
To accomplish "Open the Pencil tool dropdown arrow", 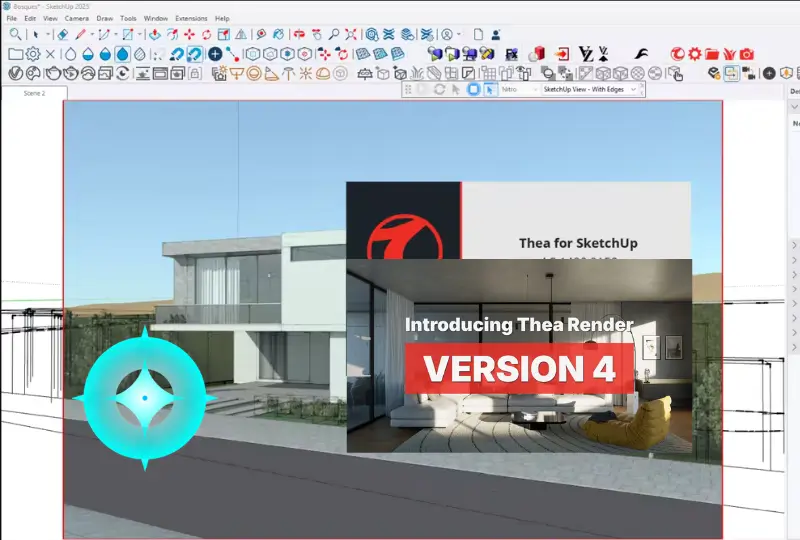I will click(92, 35).
